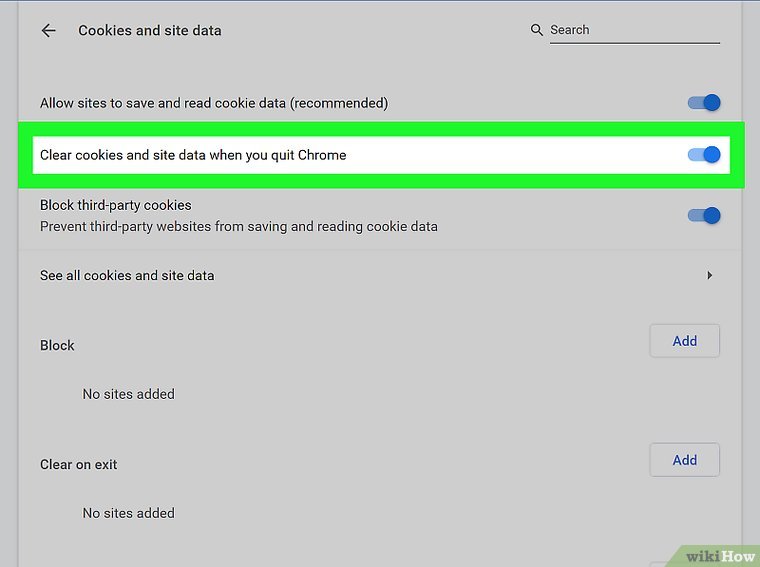The width and height of the screenshot is (760, 567).
Task: Click the Clear cookies when you quit label
Action: 193,155
